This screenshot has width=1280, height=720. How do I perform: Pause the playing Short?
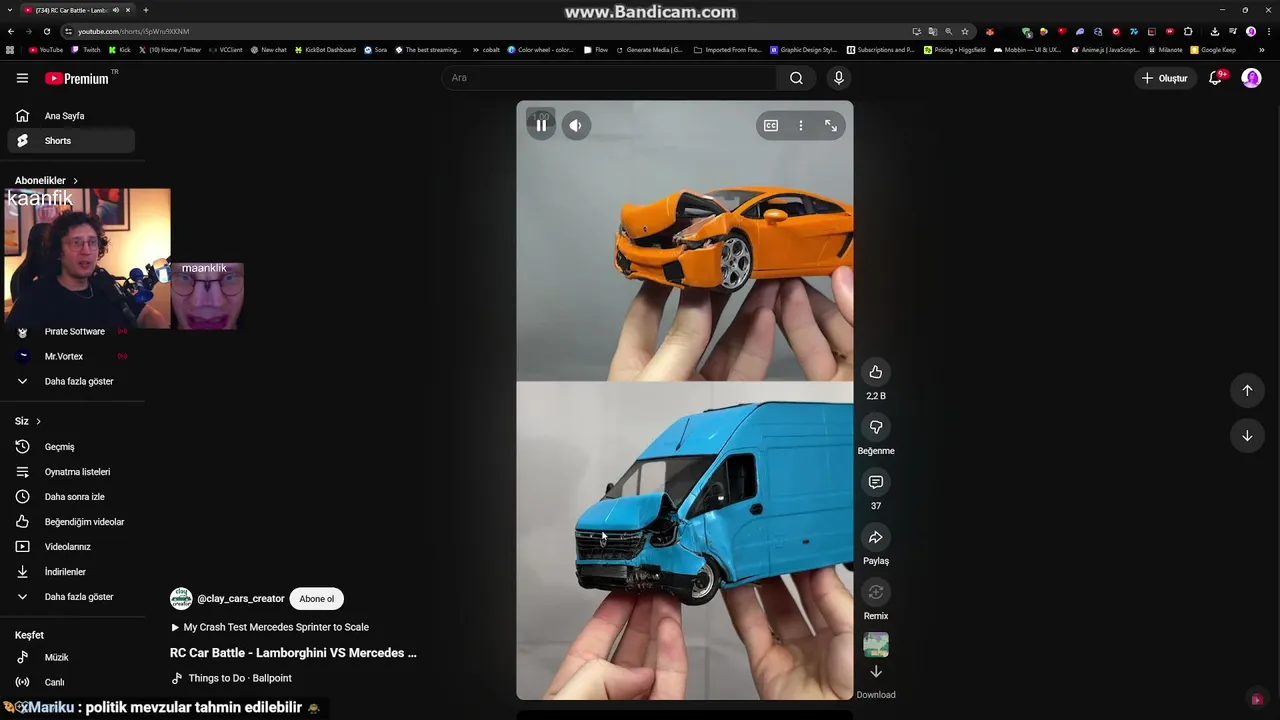coord(541,125)
